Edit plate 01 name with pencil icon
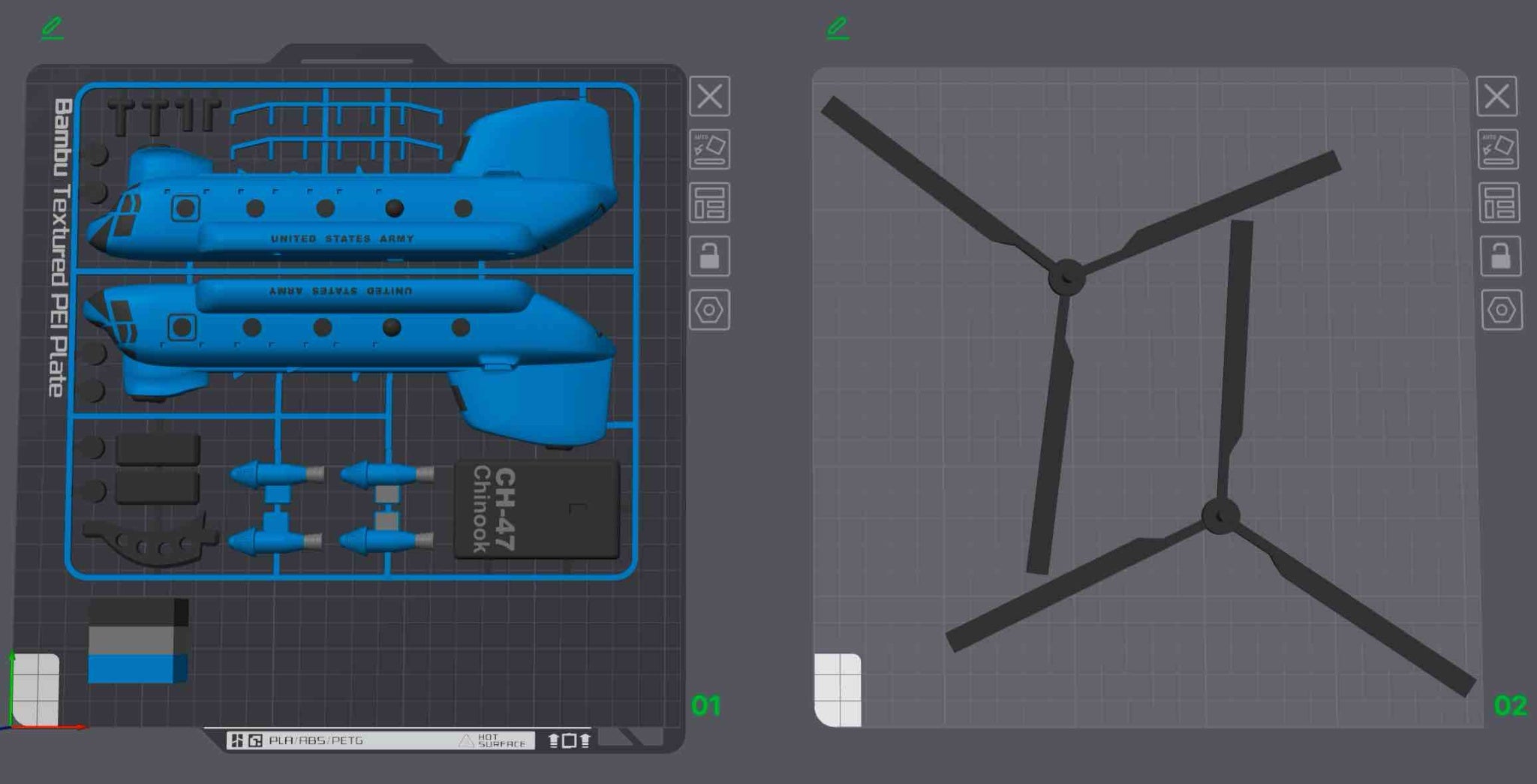Screen dimensions: 1537x784 pyautogui.click(x=52, y=29)
